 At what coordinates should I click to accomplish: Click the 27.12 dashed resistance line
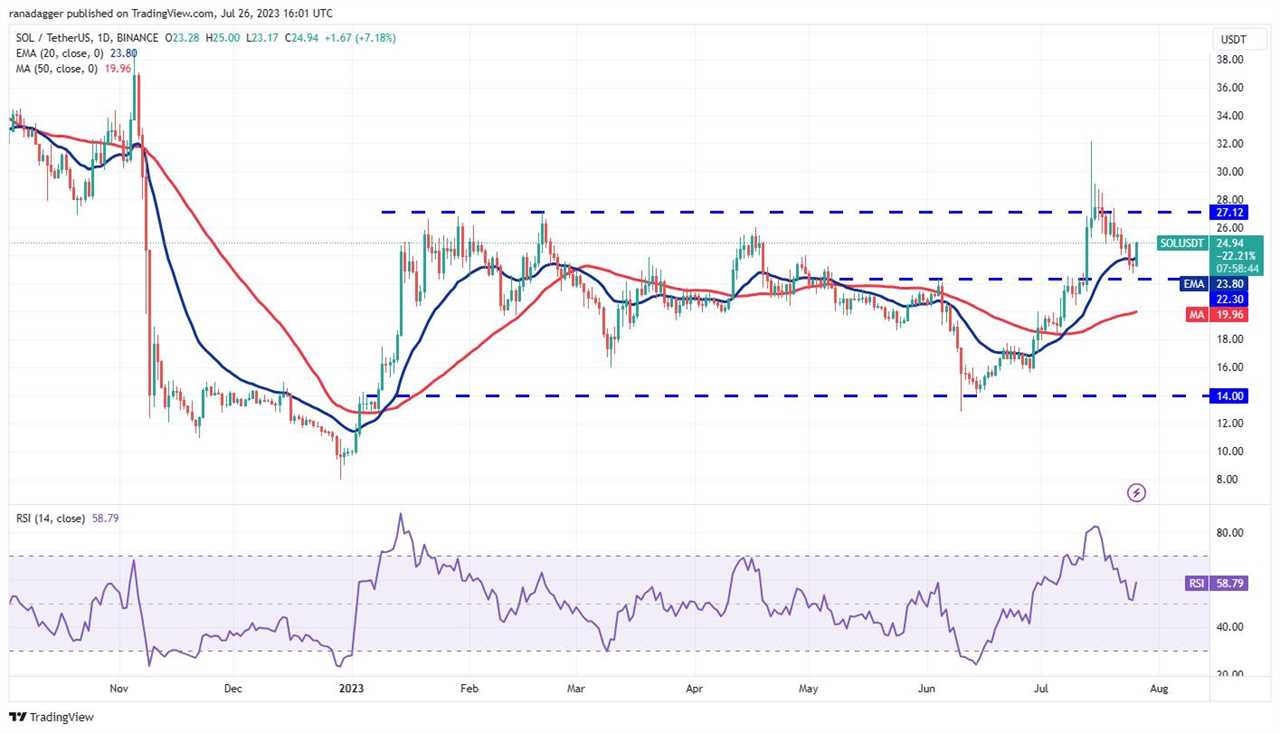point(793,212)
